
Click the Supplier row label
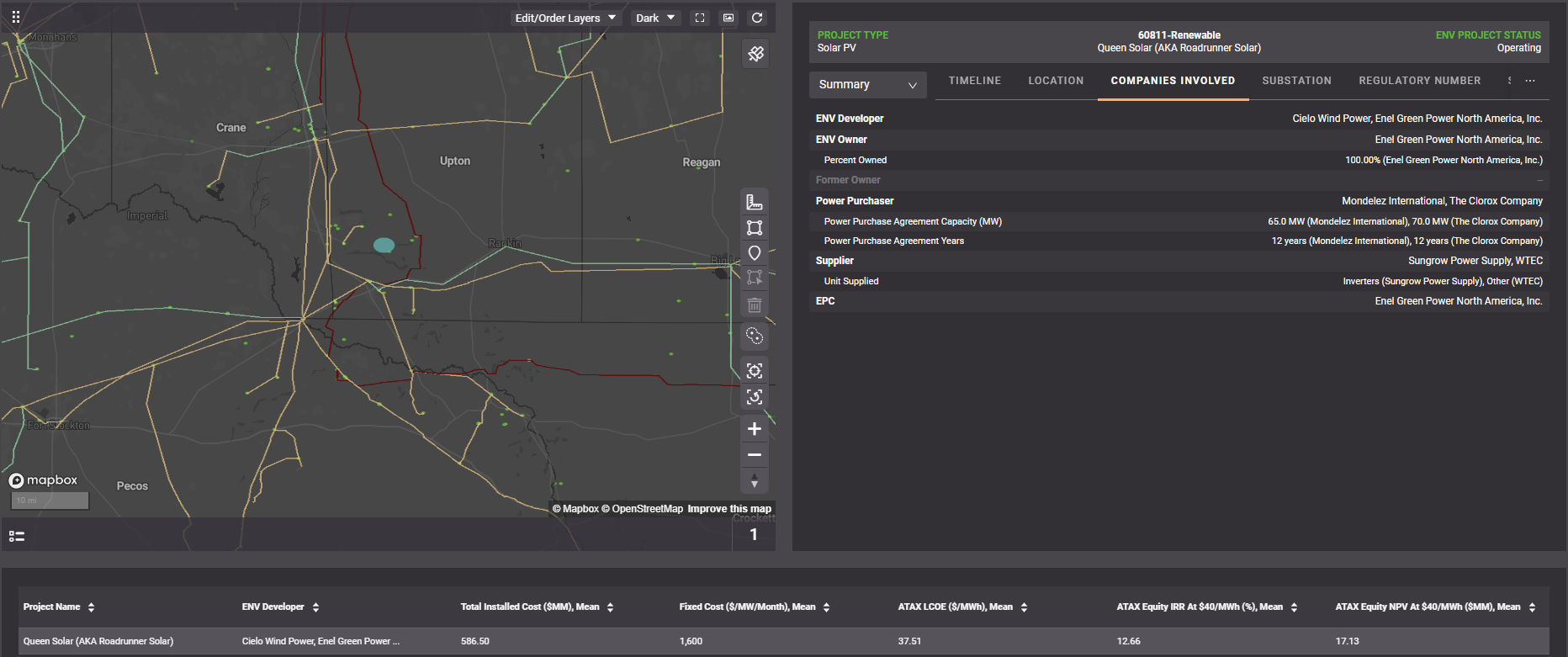pos(834,261)
